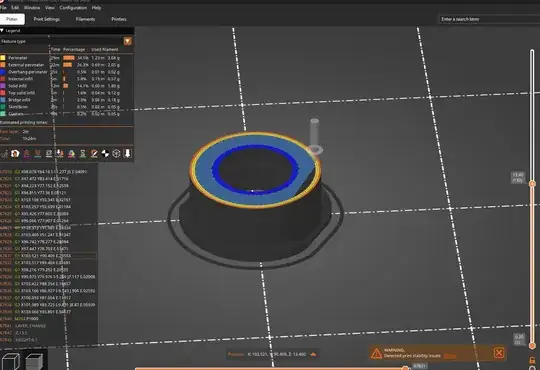Toggle seams visibility icon

[x=49, y=154]
